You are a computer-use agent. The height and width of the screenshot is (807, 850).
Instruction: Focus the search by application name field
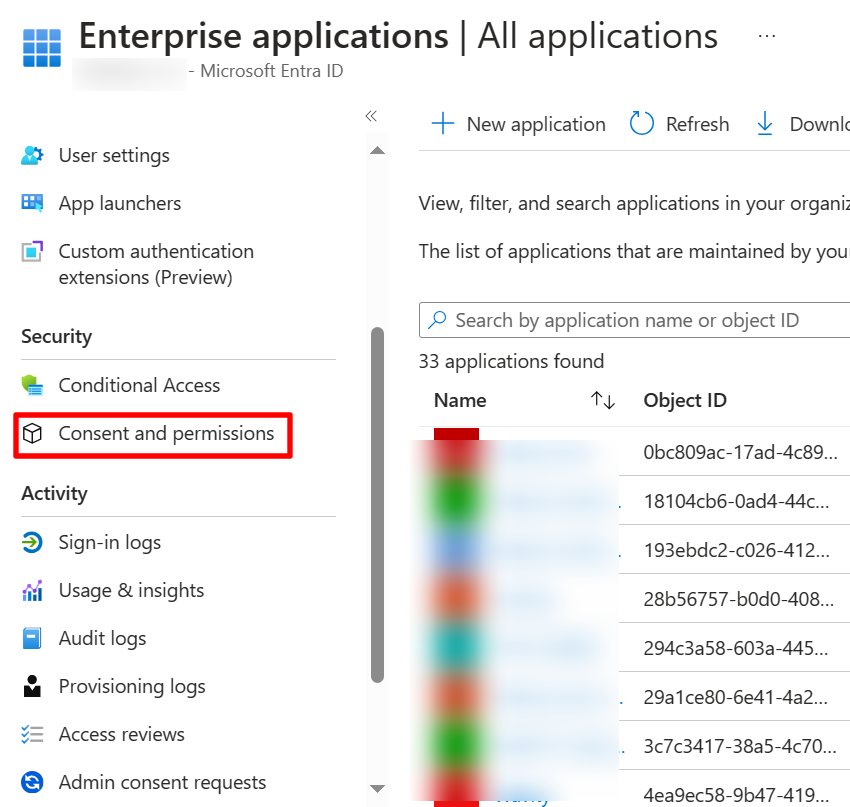(x=634, y=320)
